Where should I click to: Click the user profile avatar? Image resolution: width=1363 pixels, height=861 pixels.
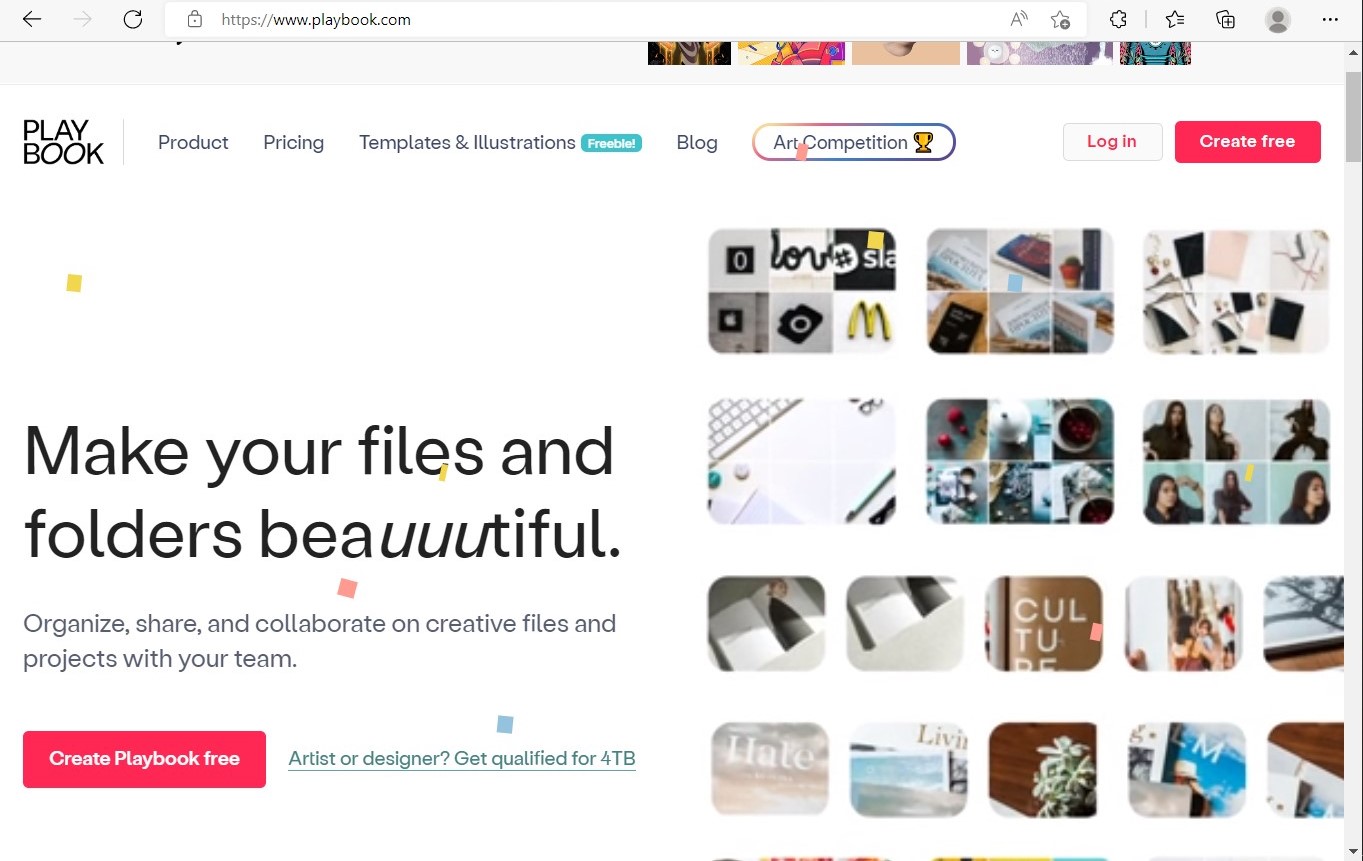1277,19
